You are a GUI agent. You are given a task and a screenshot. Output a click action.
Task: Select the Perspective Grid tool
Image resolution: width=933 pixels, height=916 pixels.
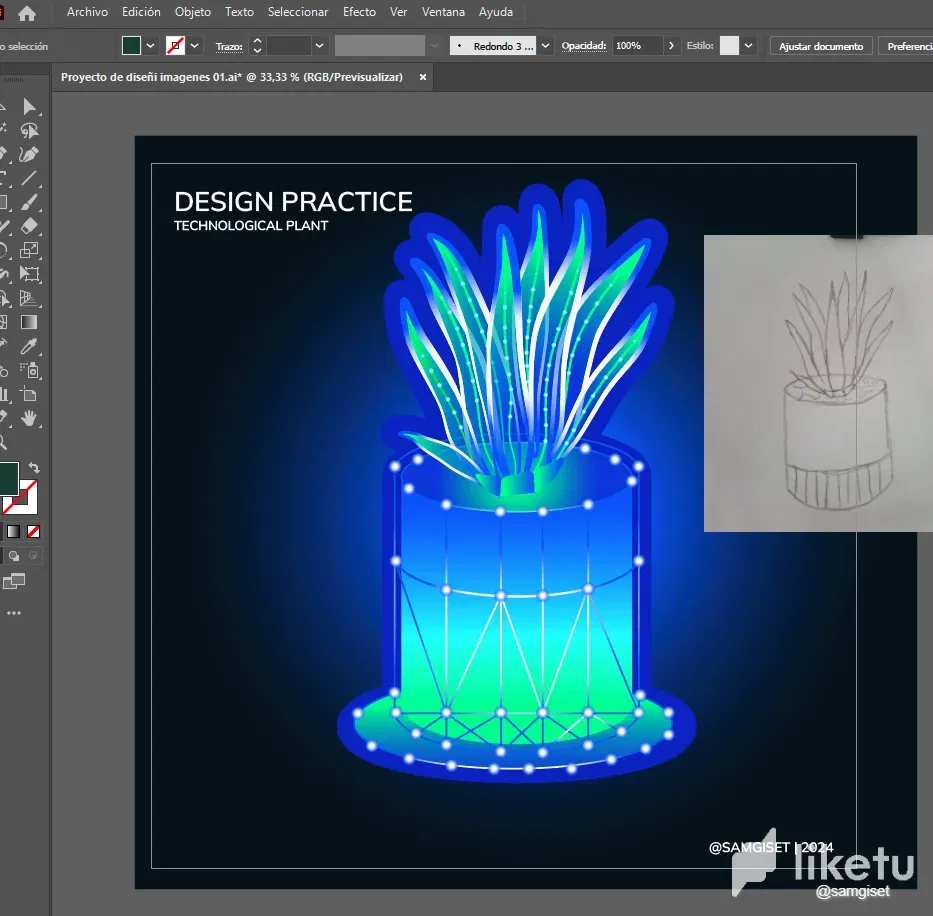[x=29, y=298]
